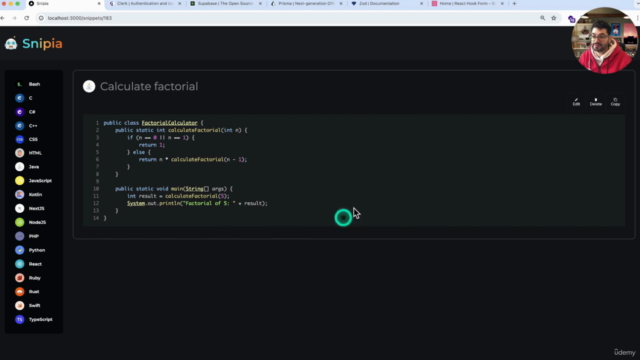Viewport: 640px width, 360px height.
Task: Go back with the browser back arrow
Action: [x=3, y=18]
